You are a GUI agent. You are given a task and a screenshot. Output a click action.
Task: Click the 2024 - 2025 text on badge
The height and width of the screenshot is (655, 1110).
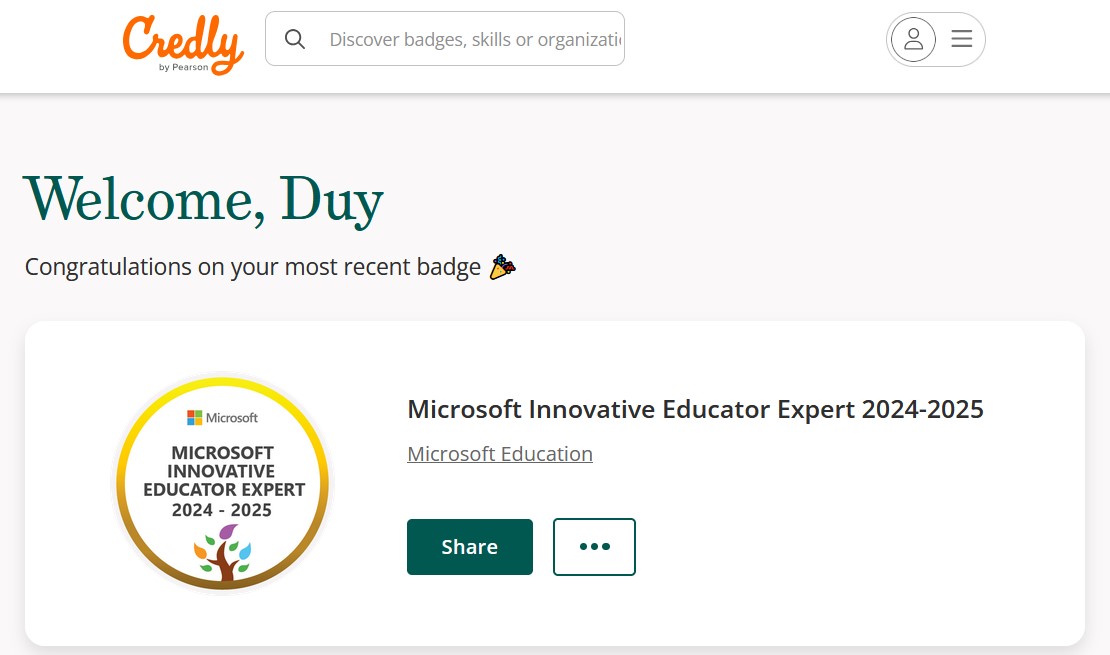coord(222,510)
